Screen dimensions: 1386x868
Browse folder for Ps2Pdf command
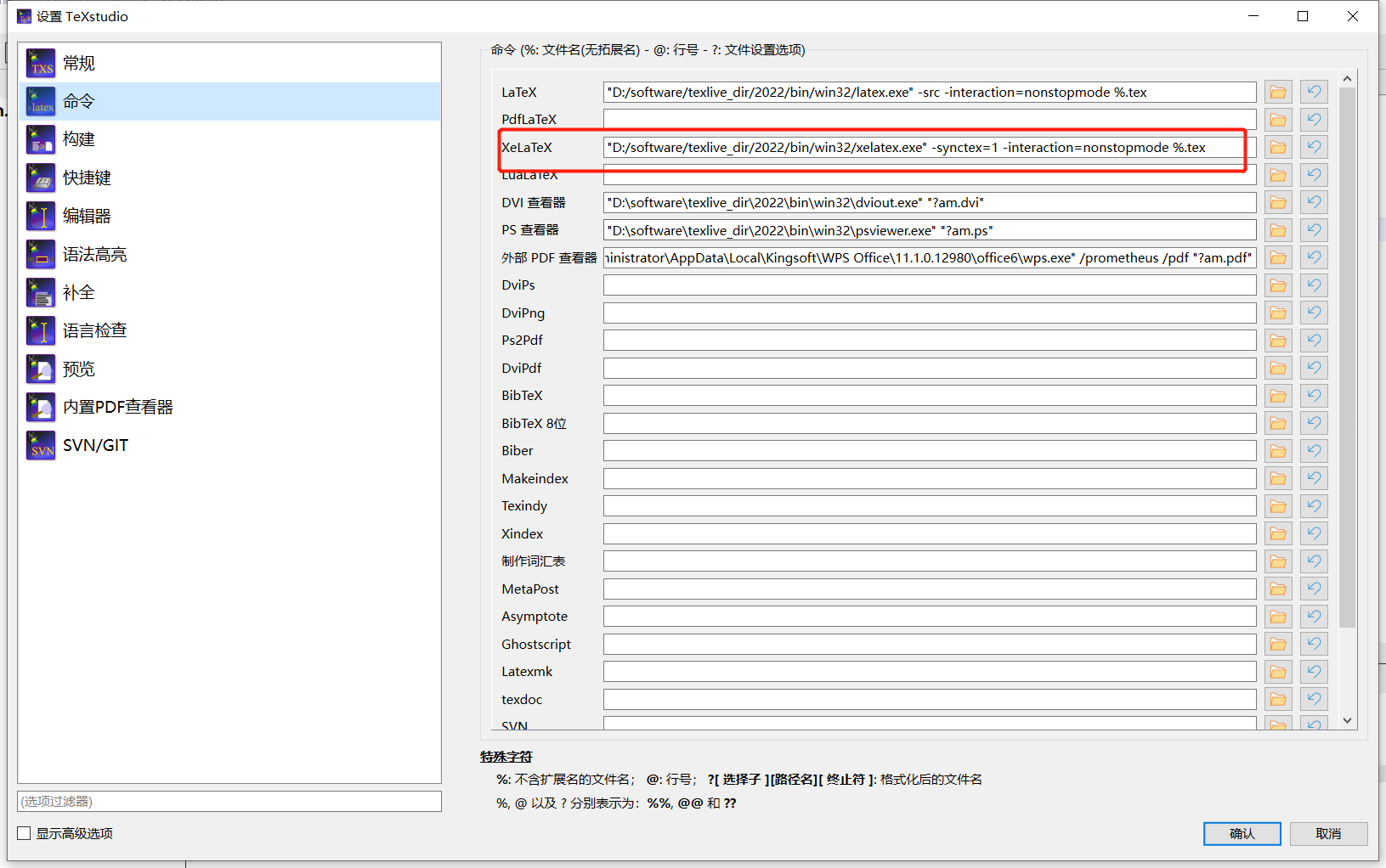[x=1278, y=341]
